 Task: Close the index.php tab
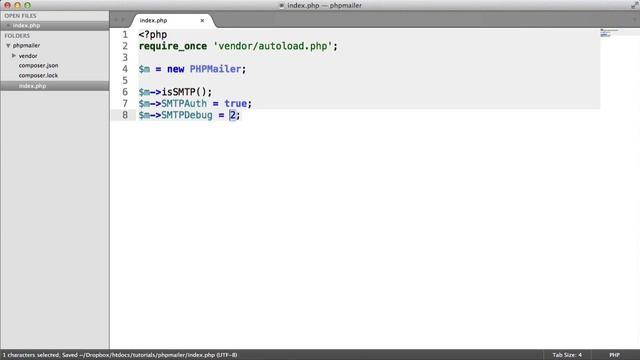tap(202, 20)
